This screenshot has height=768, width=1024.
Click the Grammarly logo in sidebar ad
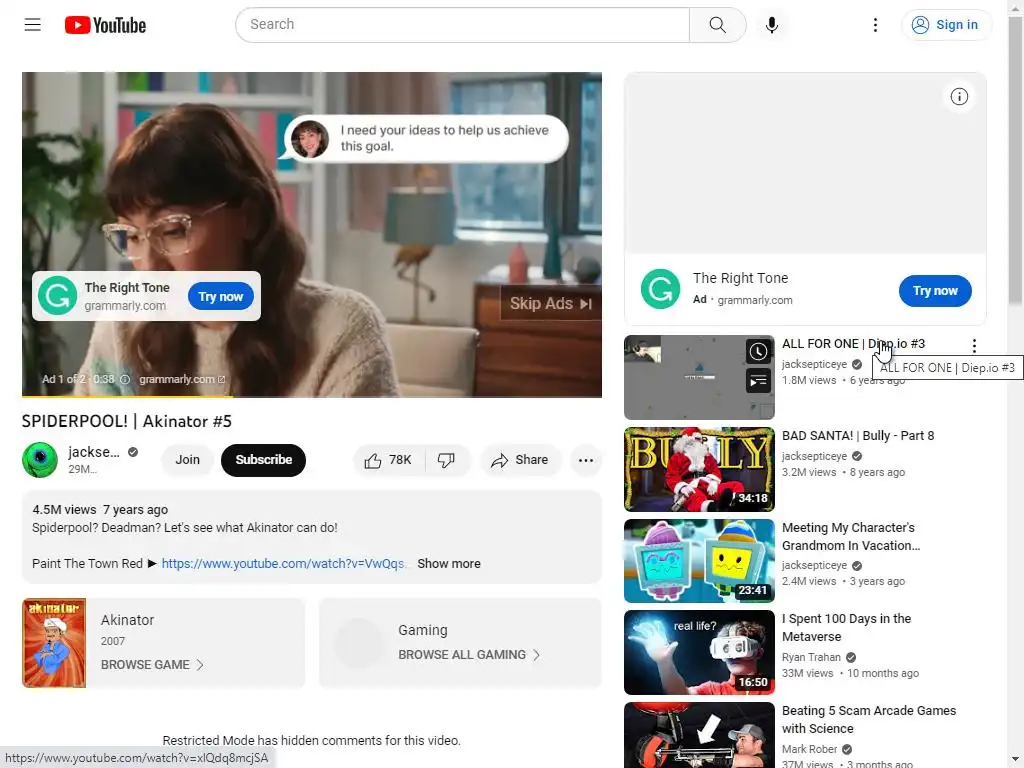660,289
